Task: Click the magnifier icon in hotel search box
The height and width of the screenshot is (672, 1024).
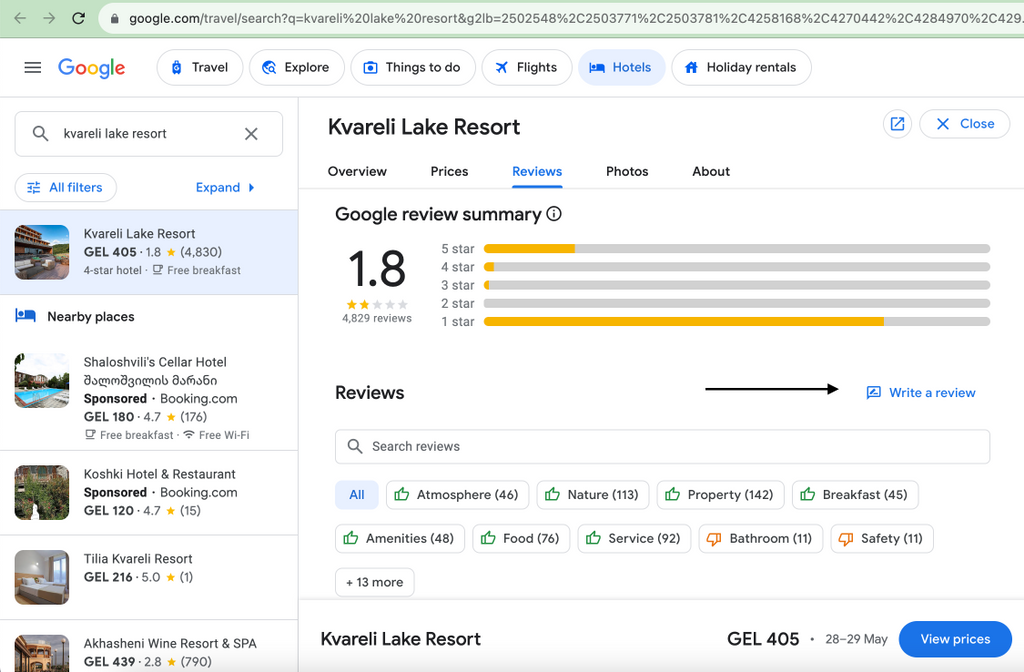Action: [x=40, y=134]
